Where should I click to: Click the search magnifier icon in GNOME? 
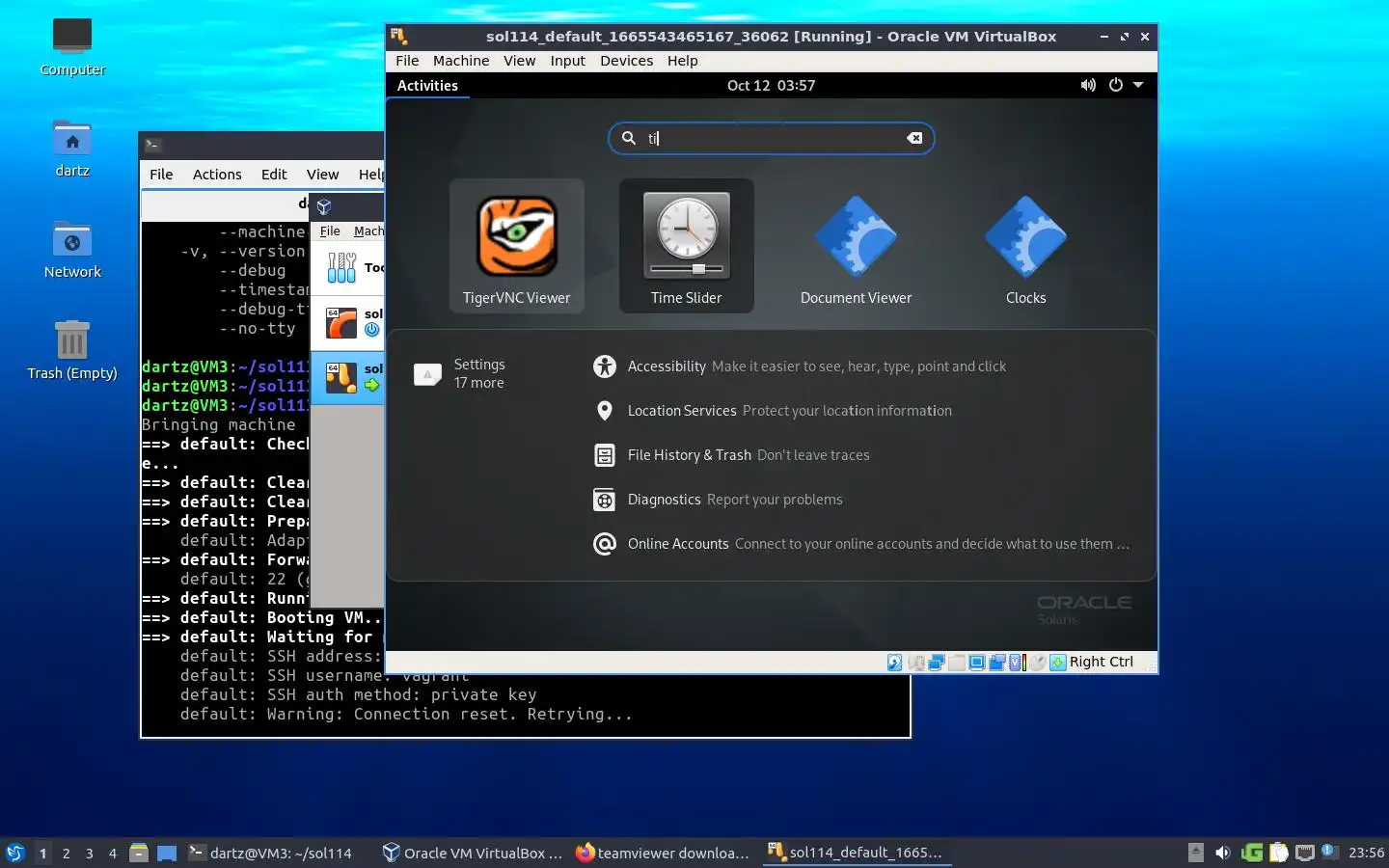tap(629, 138)
